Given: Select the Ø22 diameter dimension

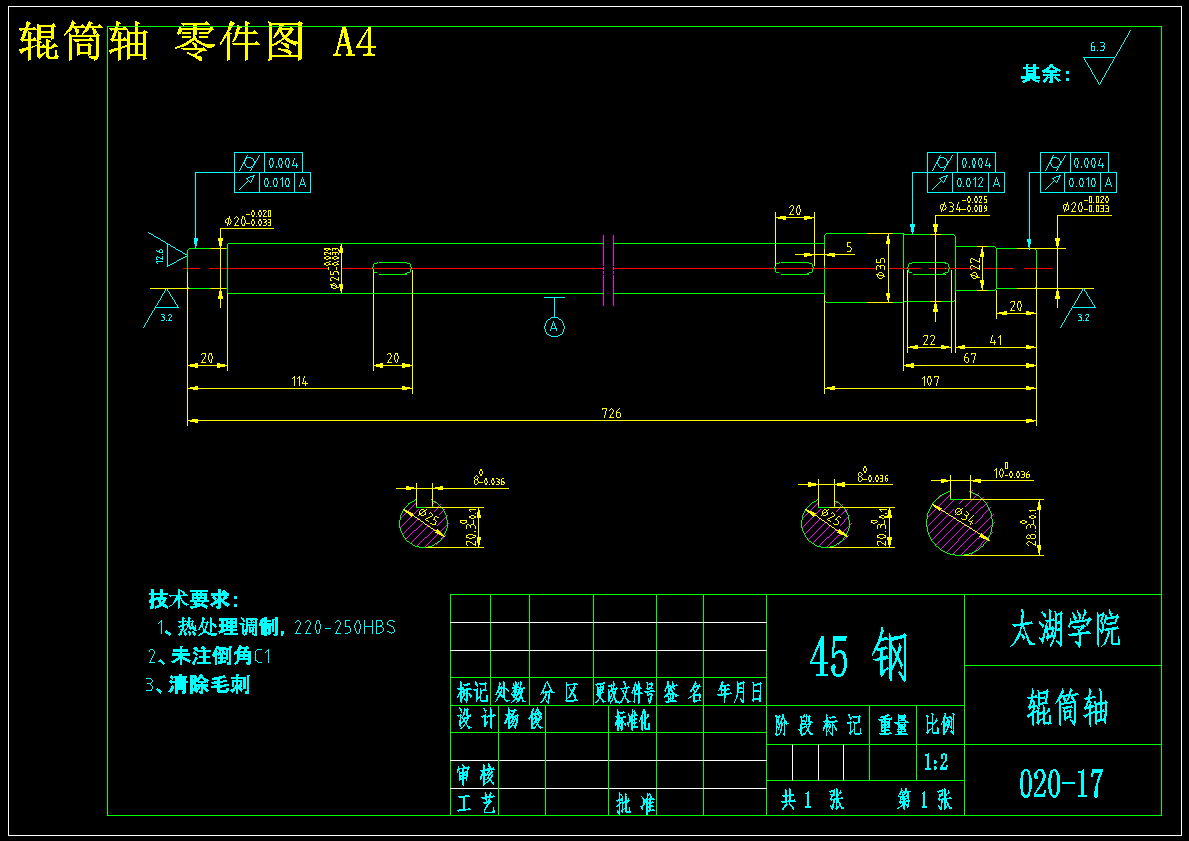Looking at the screenshot, I should (x=977, y=268).
